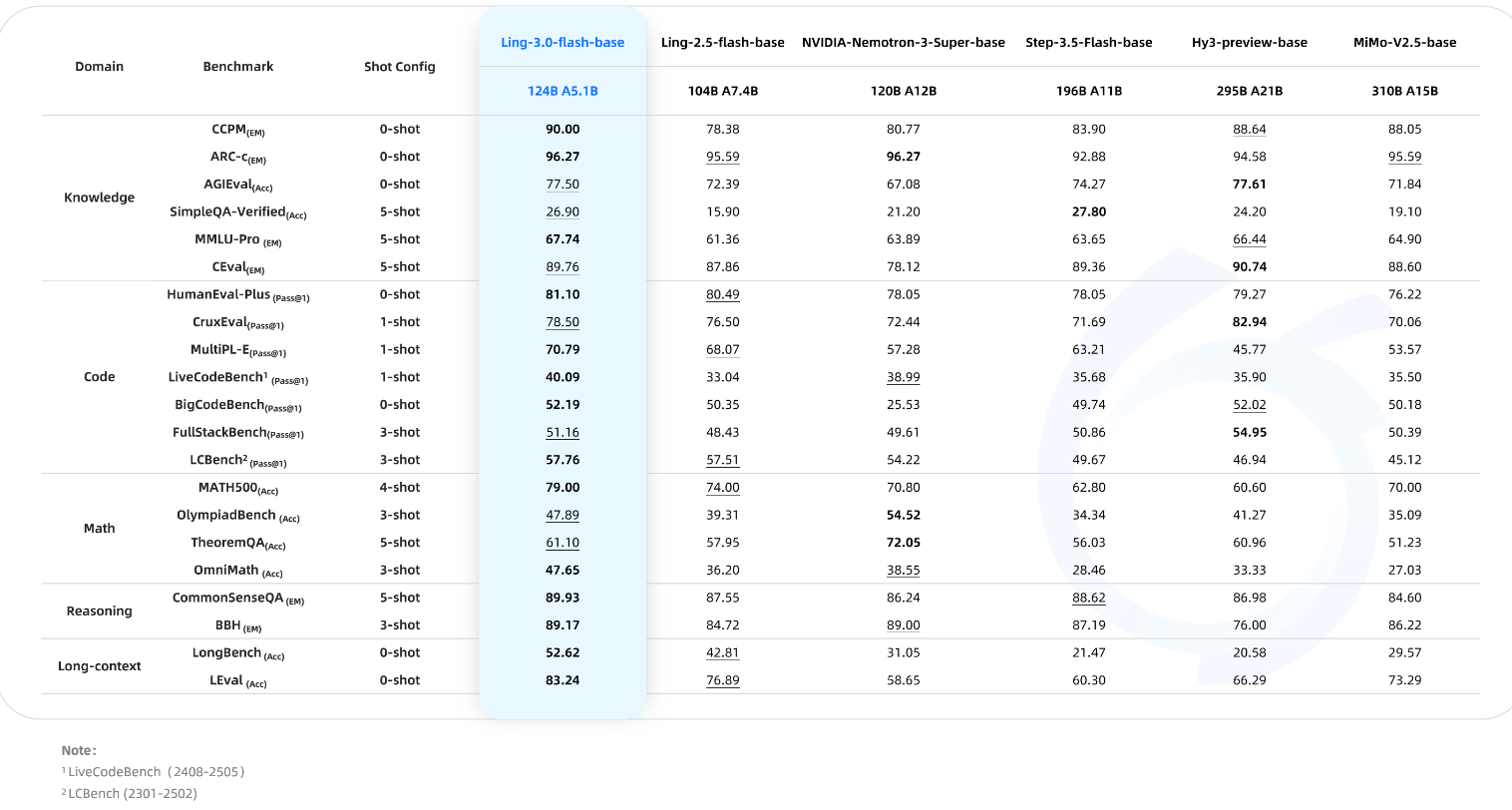Viewport: 1512px width, 810px height.
Task: Click the Math domain label
Action: (x=100, y=529)
